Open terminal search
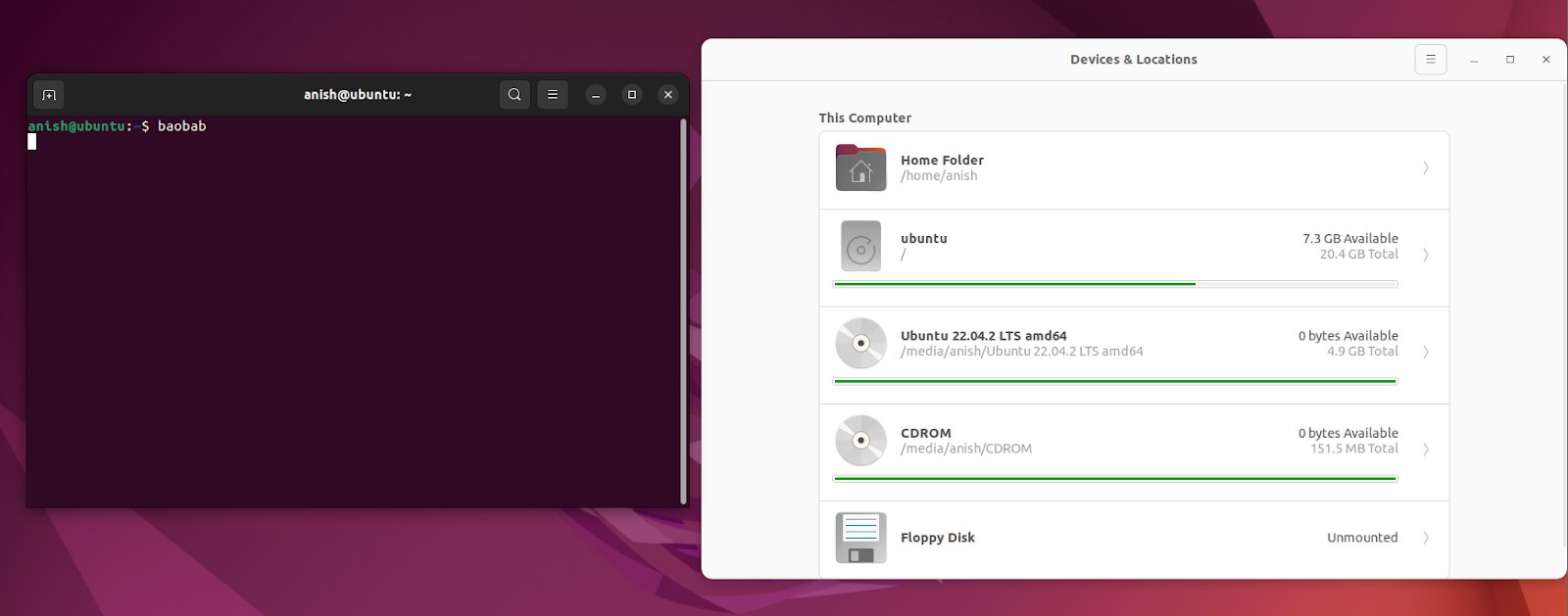This screenshot has width=1568, height=616. tap(514, 95)
